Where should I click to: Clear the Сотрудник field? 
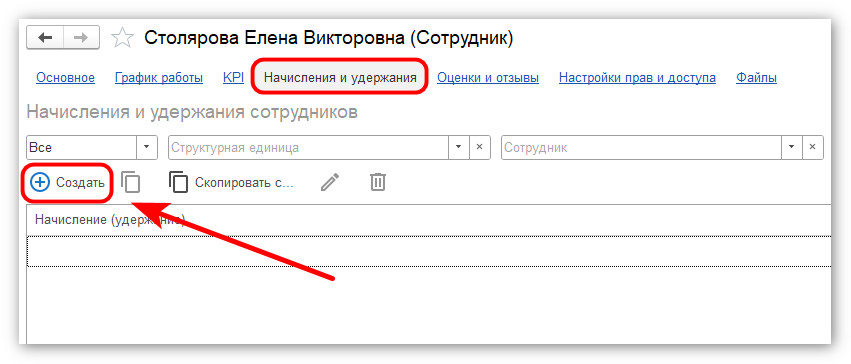pyautogui.click(x=812, y=148)
